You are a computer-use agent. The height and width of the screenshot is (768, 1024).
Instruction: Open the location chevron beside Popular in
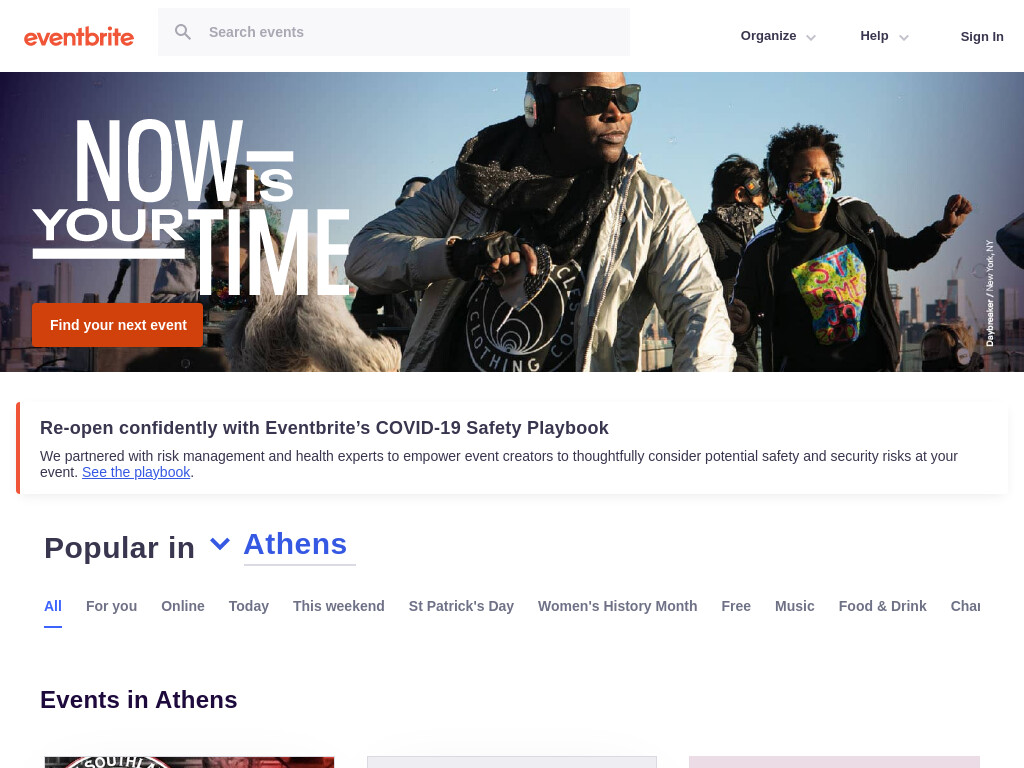coord(219,543)
